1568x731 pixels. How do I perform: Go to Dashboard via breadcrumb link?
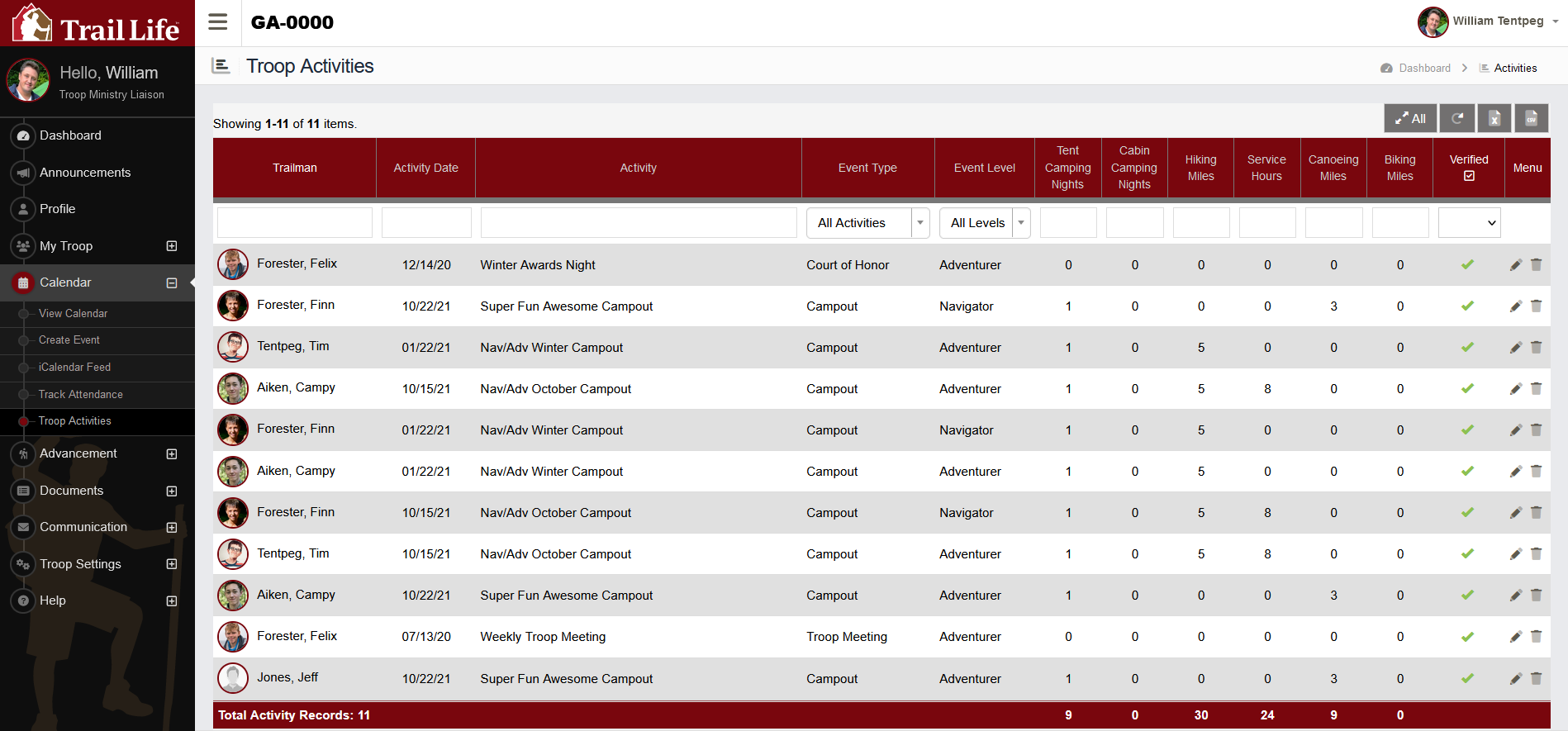1424,69
